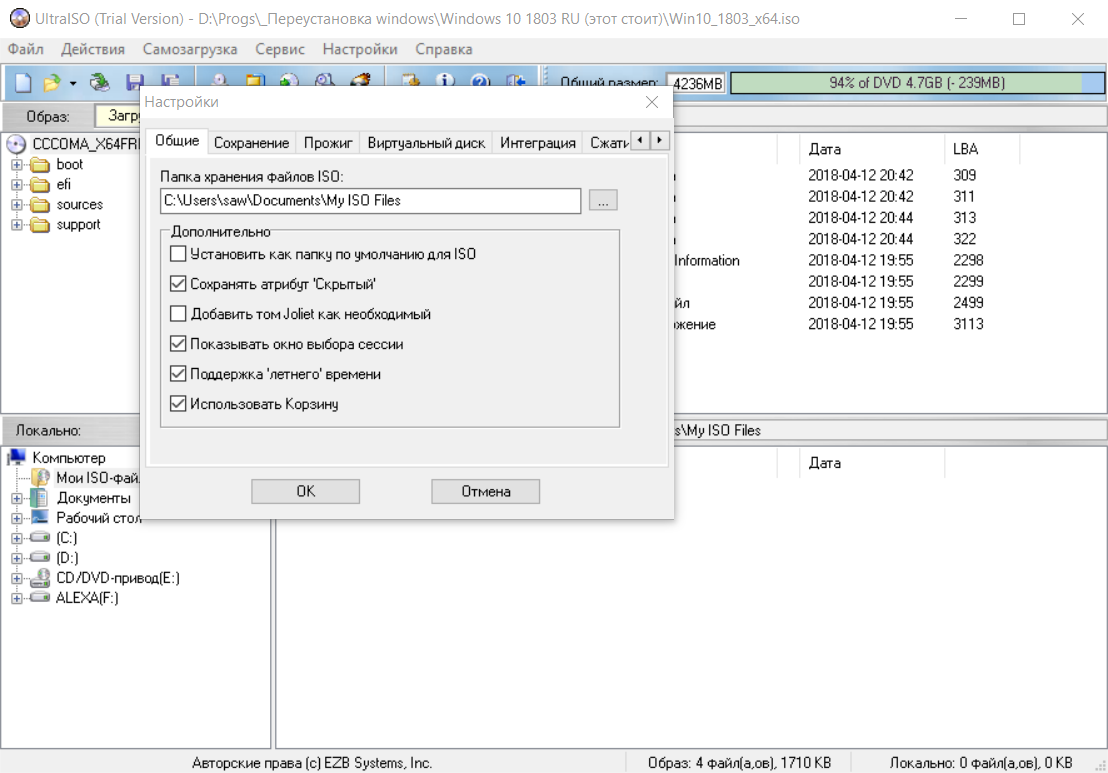Click the Exit door toolbar icon
The image size is (1108, 773).
pos(516,79)
